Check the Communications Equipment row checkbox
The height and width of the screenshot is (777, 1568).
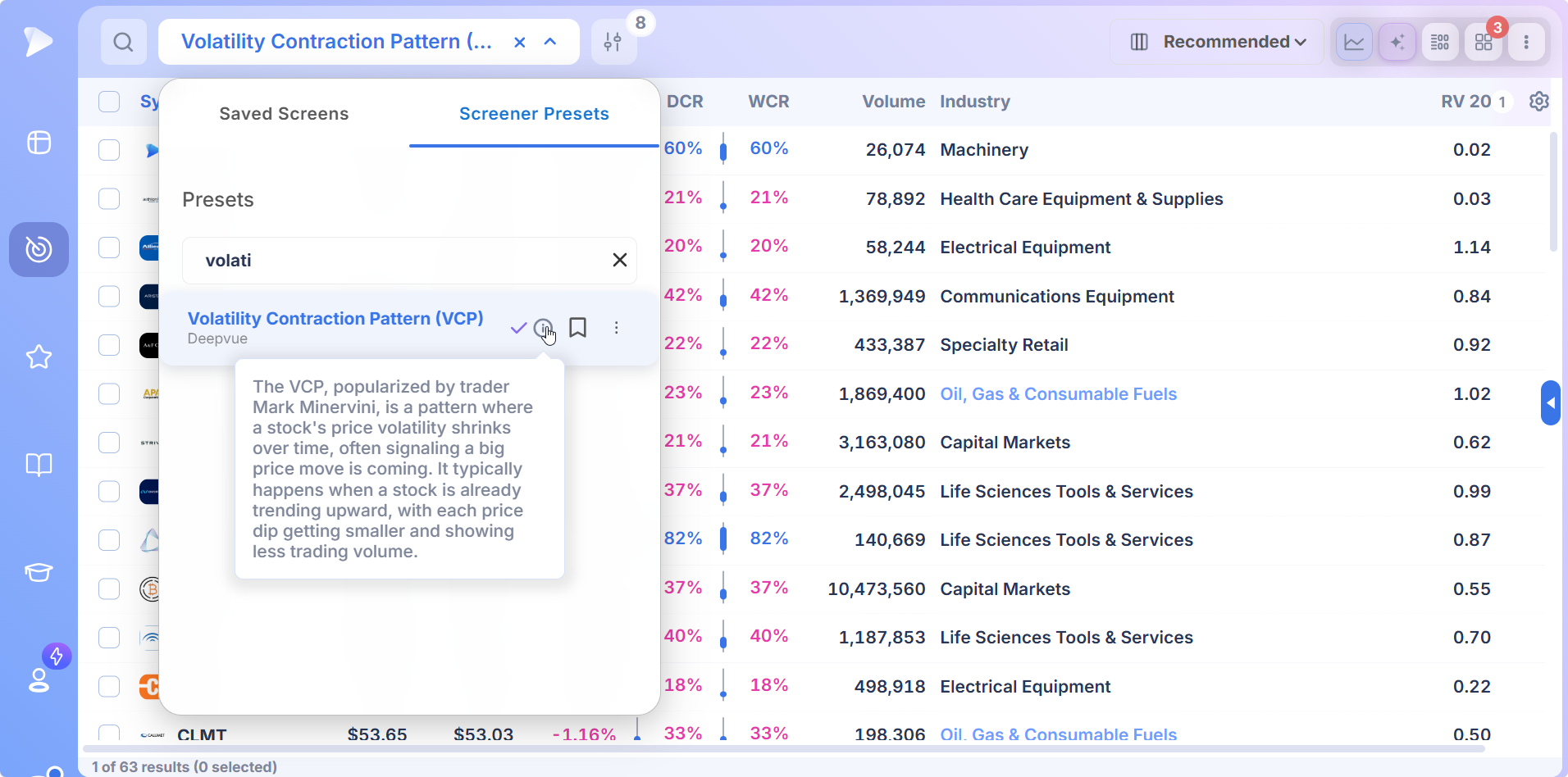pos(109,297)
